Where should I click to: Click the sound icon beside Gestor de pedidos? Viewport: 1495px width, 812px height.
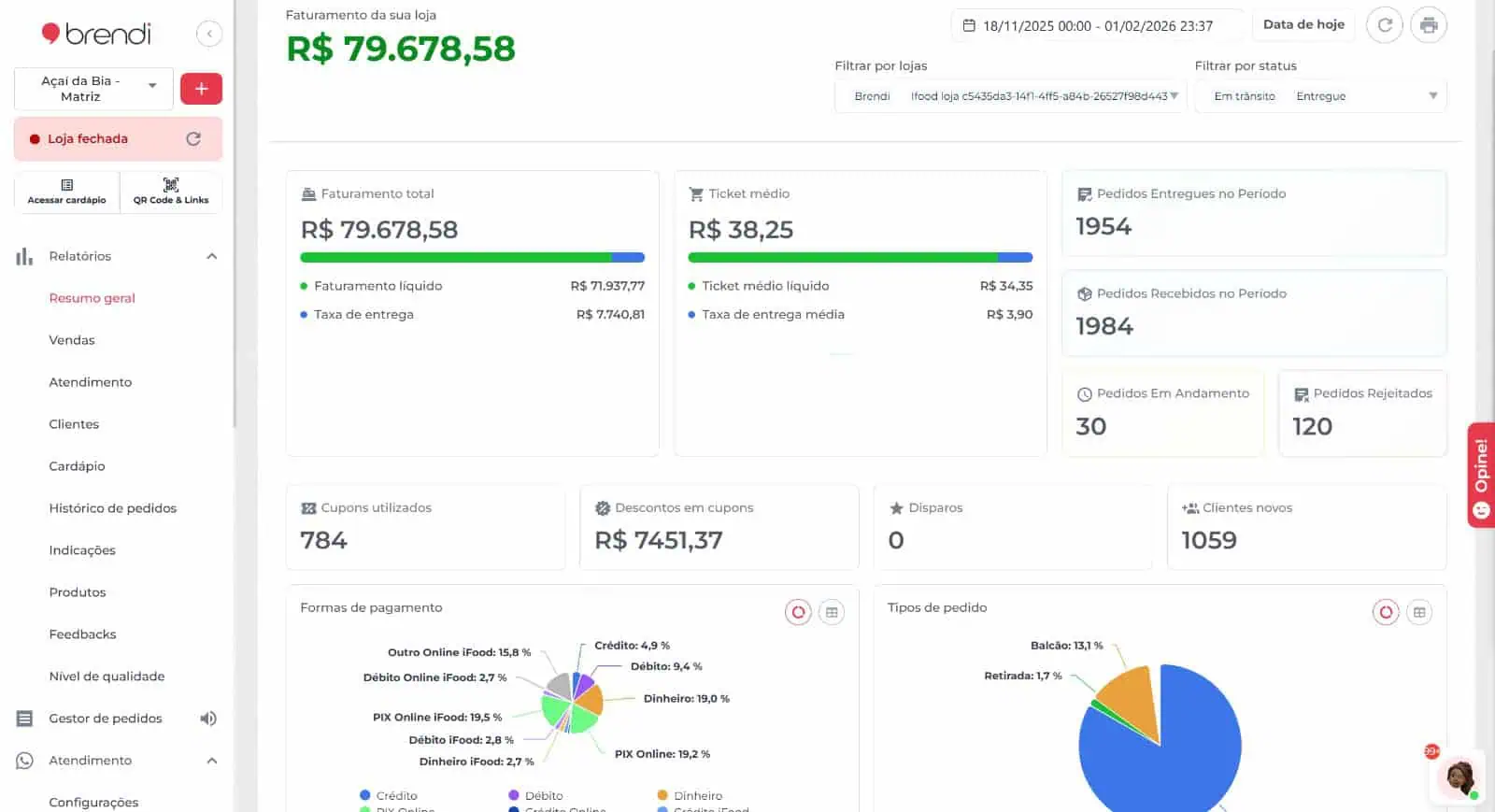pyautogui.click(x=208, y=719)
